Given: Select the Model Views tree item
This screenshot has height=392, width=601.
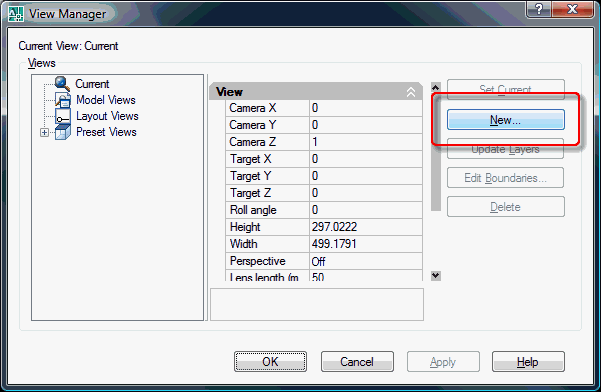Looking at the screenshot, I should coord(106,100).
